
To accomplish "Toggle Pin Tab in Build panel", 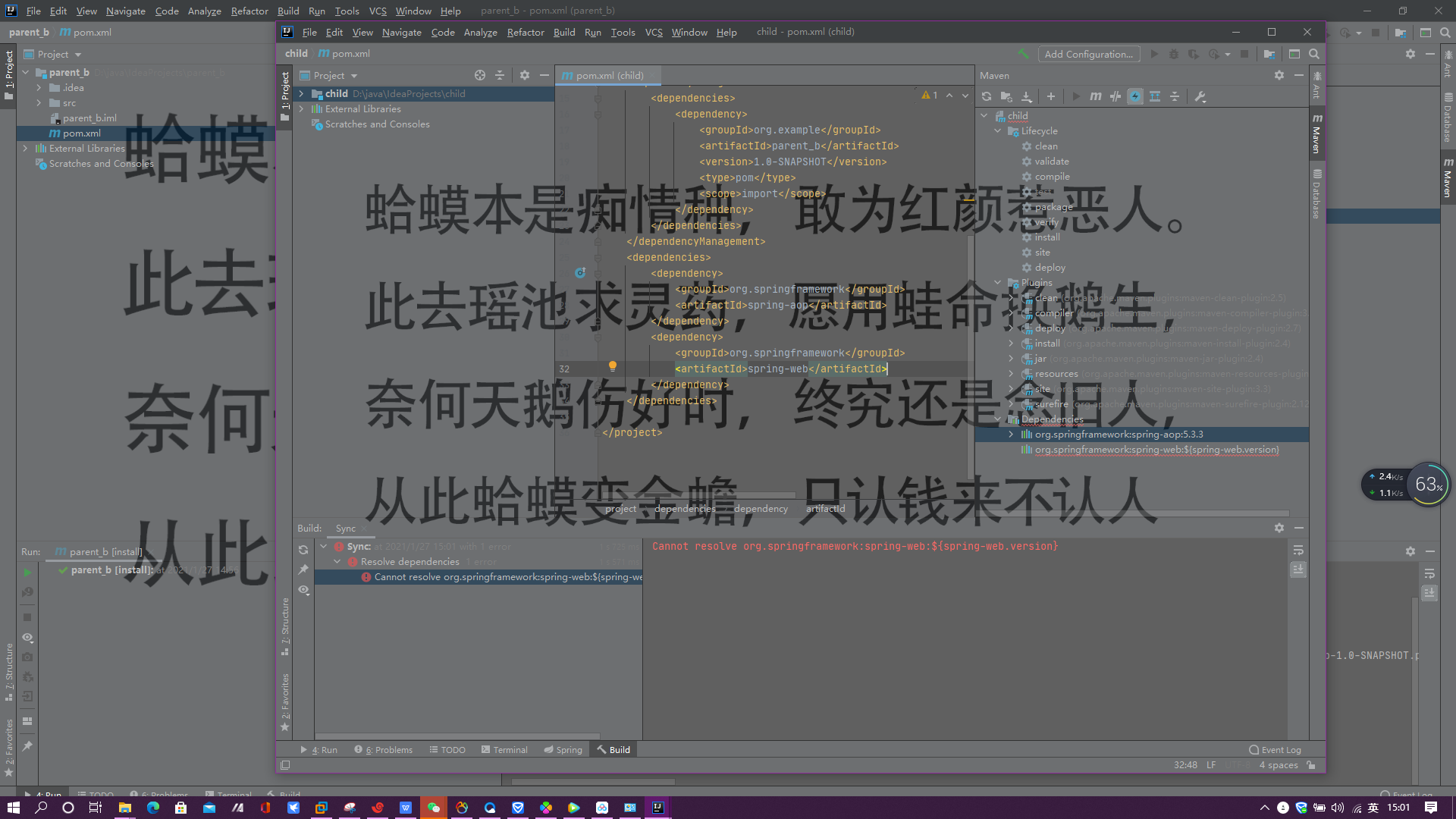I will click(x=303, y=570).
